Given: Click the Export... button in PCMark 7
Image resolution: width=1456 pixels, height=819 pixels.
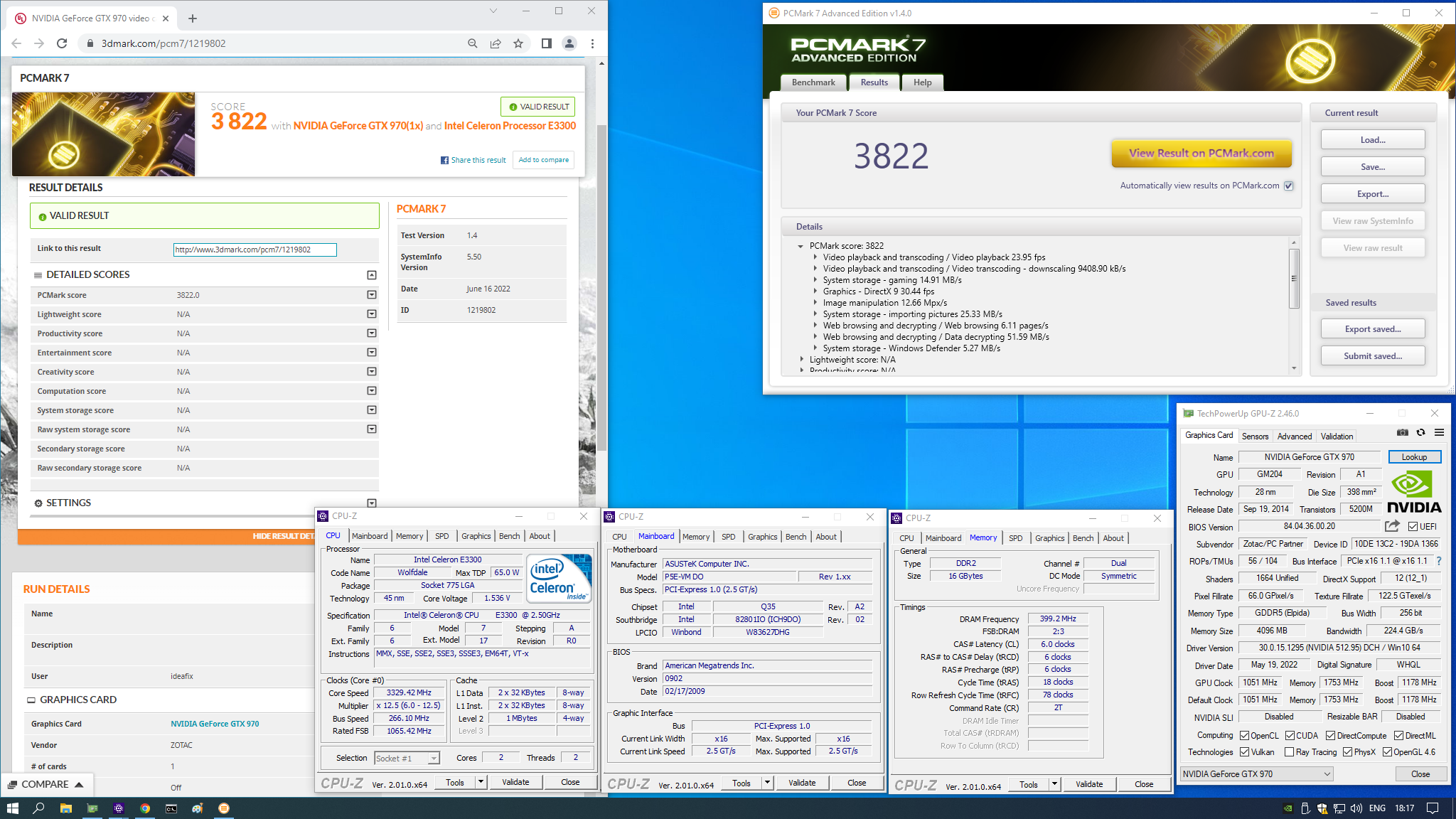Looking at the screenshot, I should point(1373,194).
